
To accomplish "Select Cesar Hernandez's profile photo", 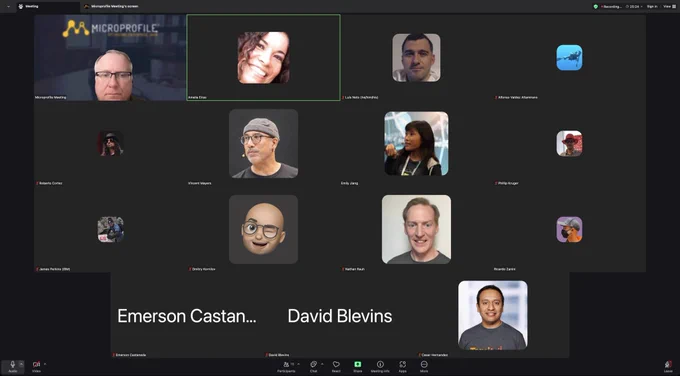I will [x=493, y=315].
